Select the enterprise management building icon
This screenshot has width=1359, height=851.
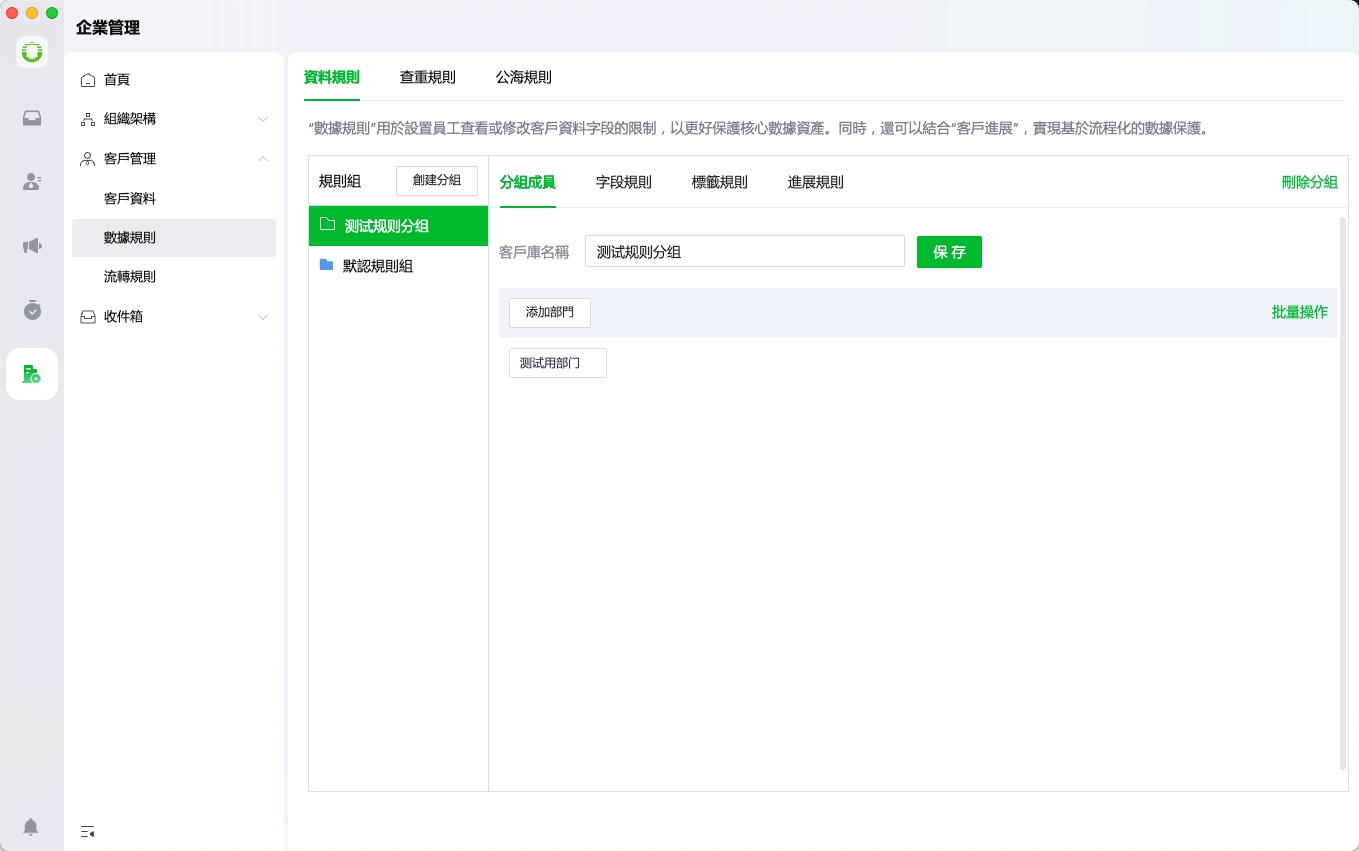[32, 374]
